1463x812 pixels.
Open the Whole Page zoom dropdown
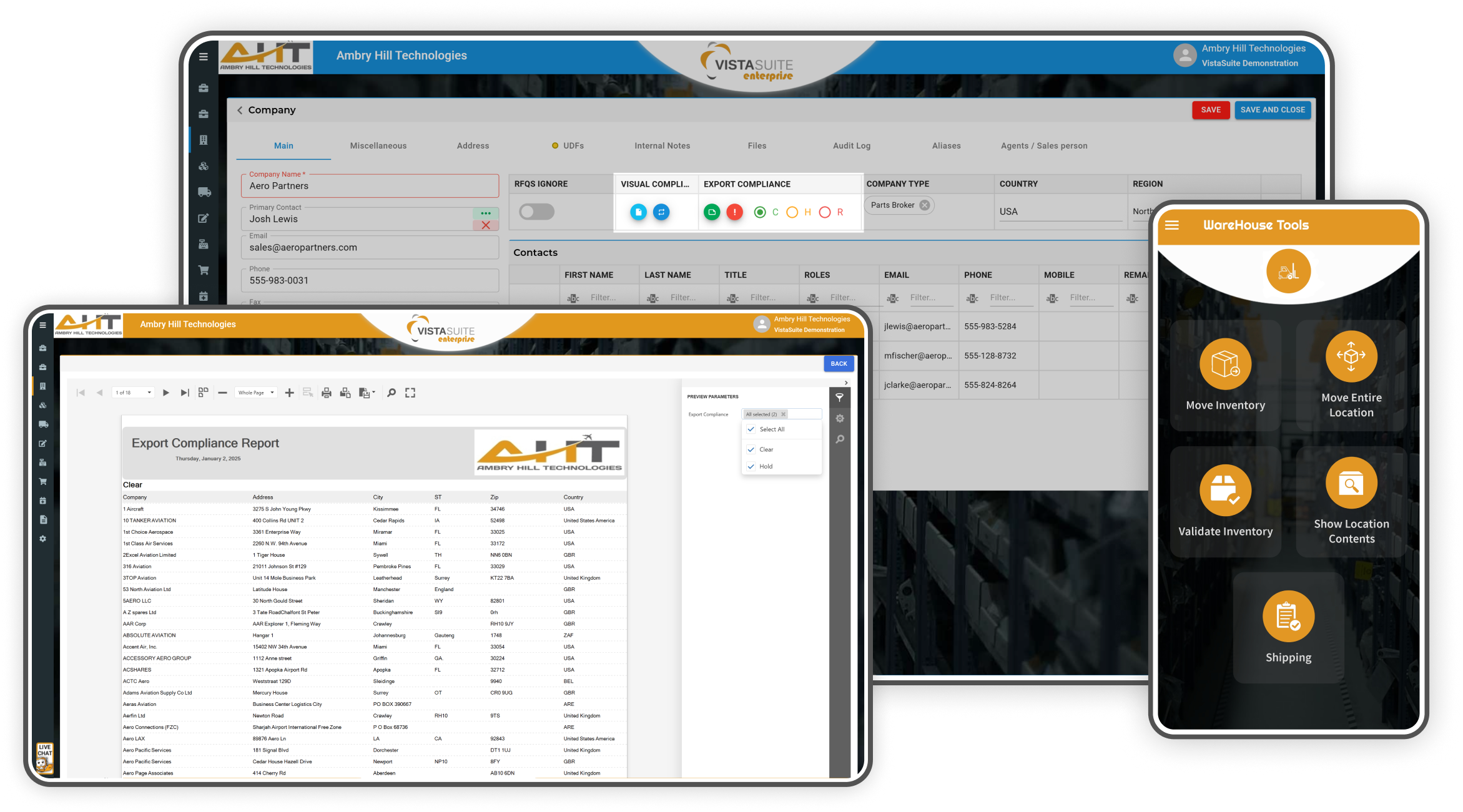(255, 393)
